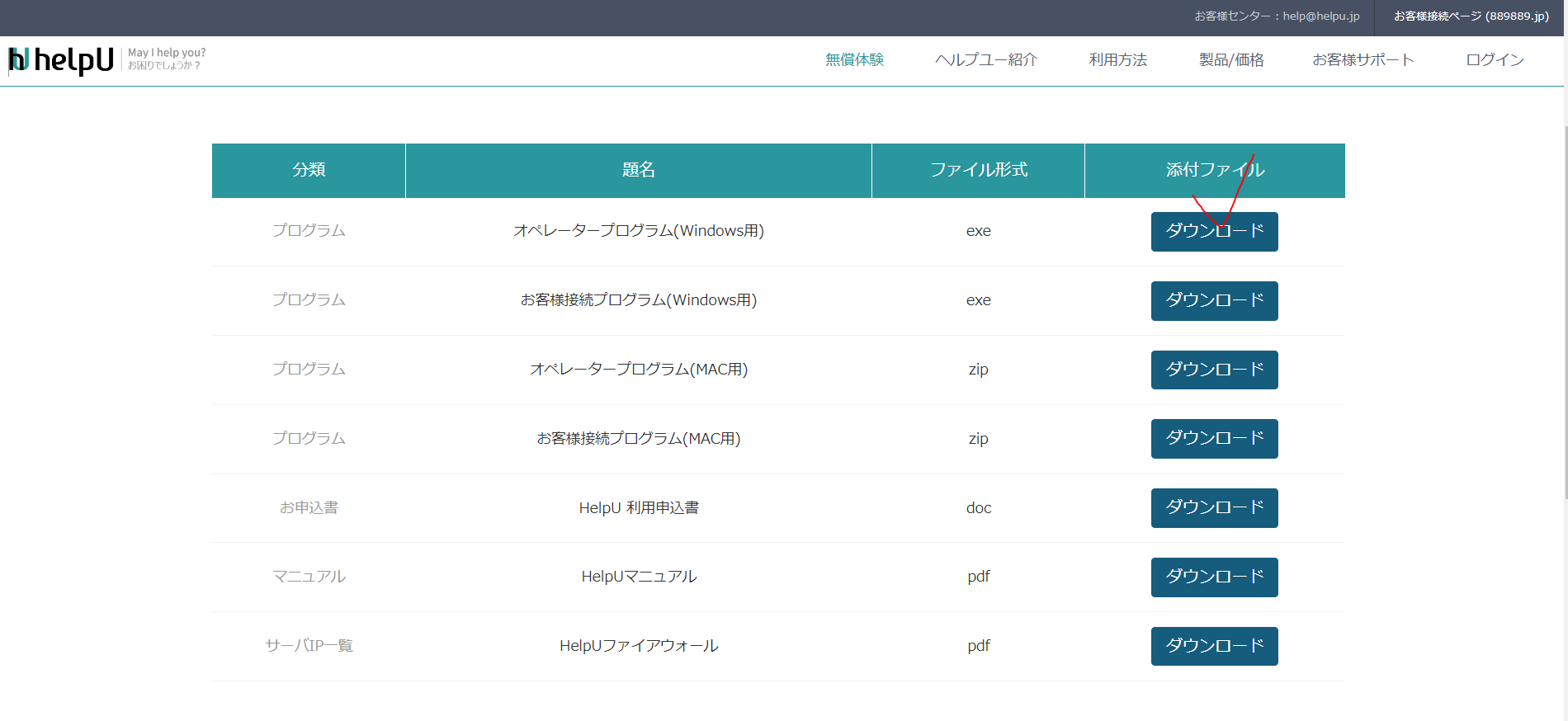
Task: Click the "May I help you?" tagline
Action: click(167, 53)
